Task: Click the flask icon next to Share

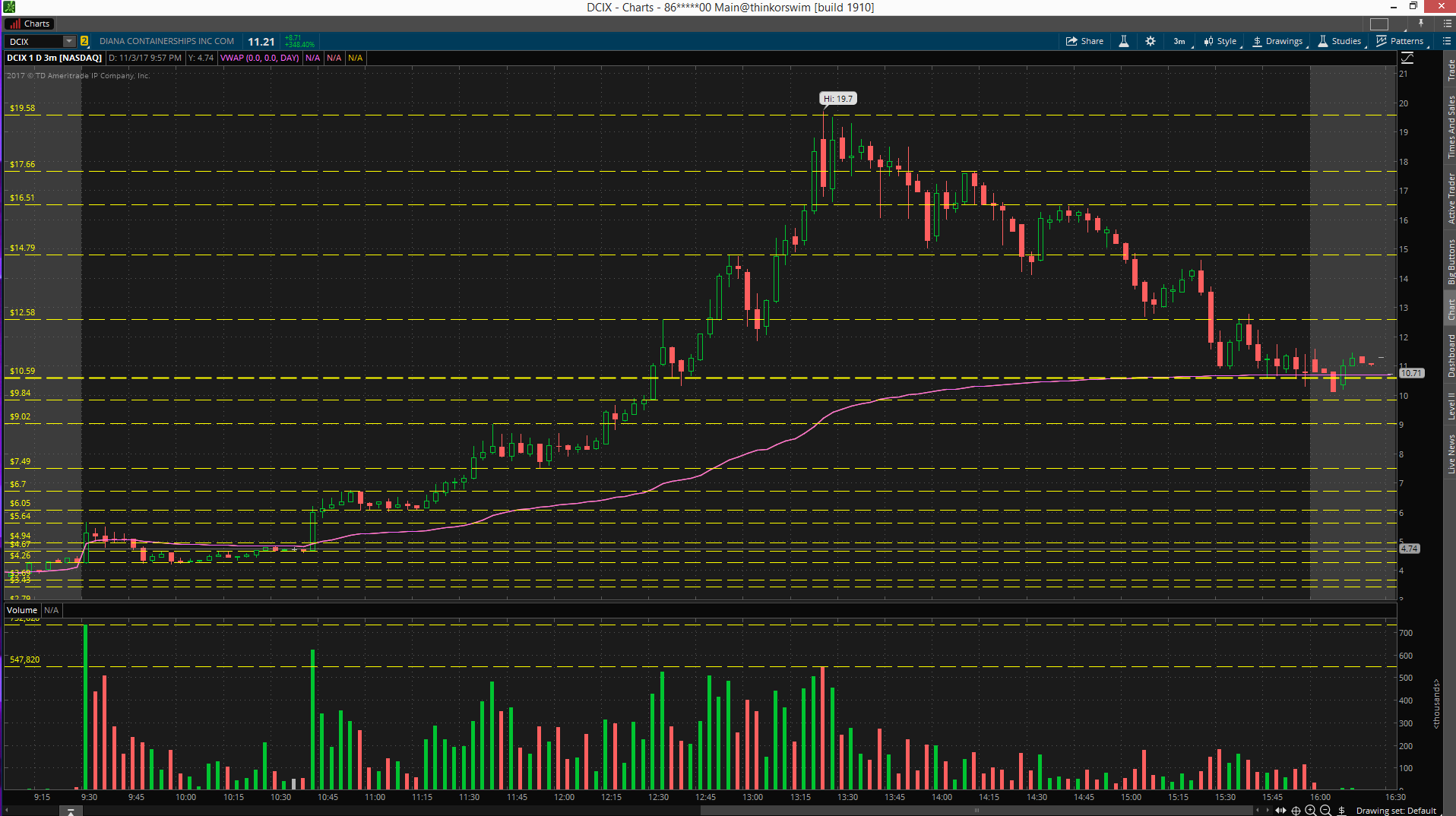Action: pos(1124,41)
